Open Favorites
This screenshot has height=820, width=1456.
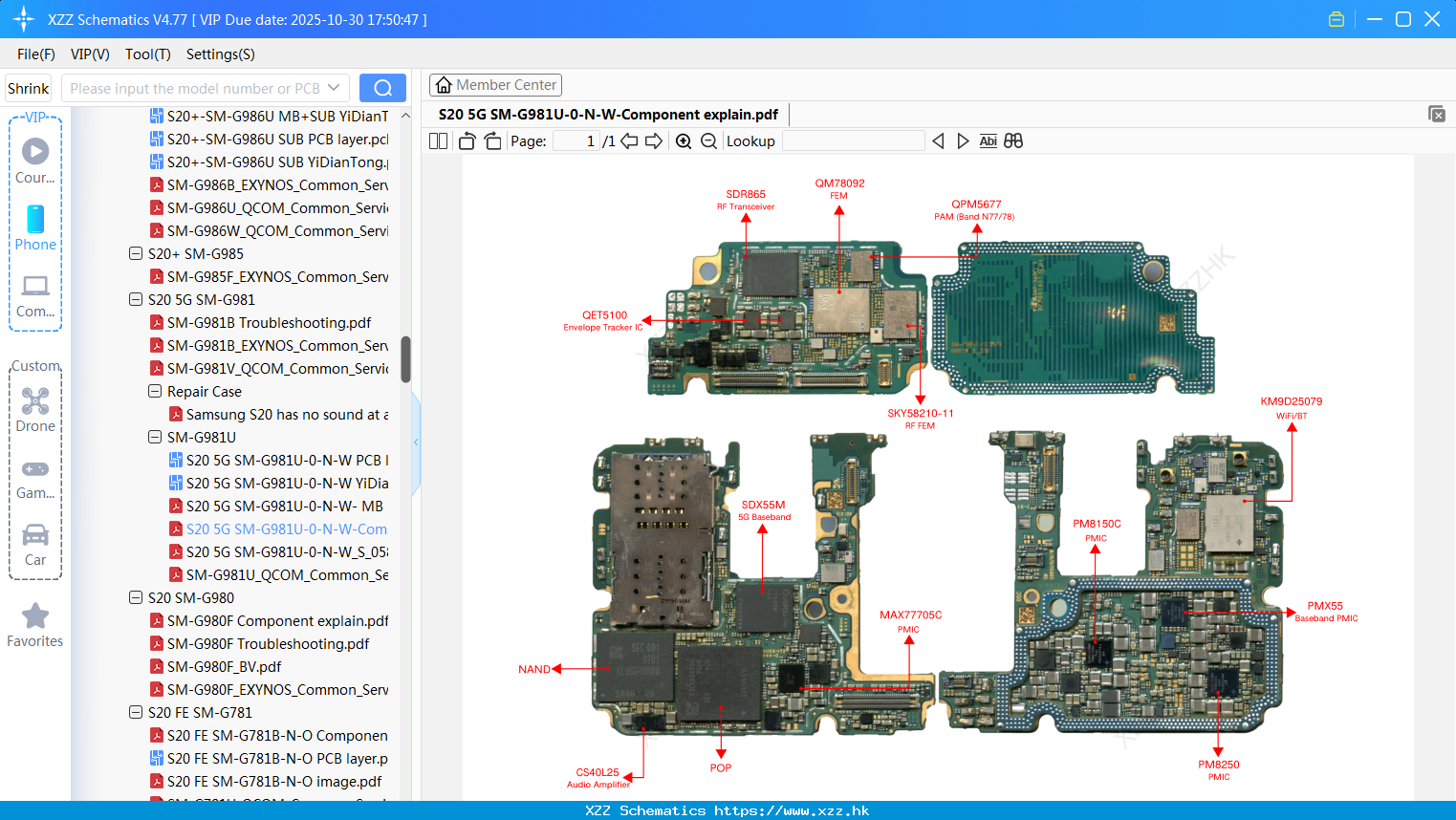(35, 625)
